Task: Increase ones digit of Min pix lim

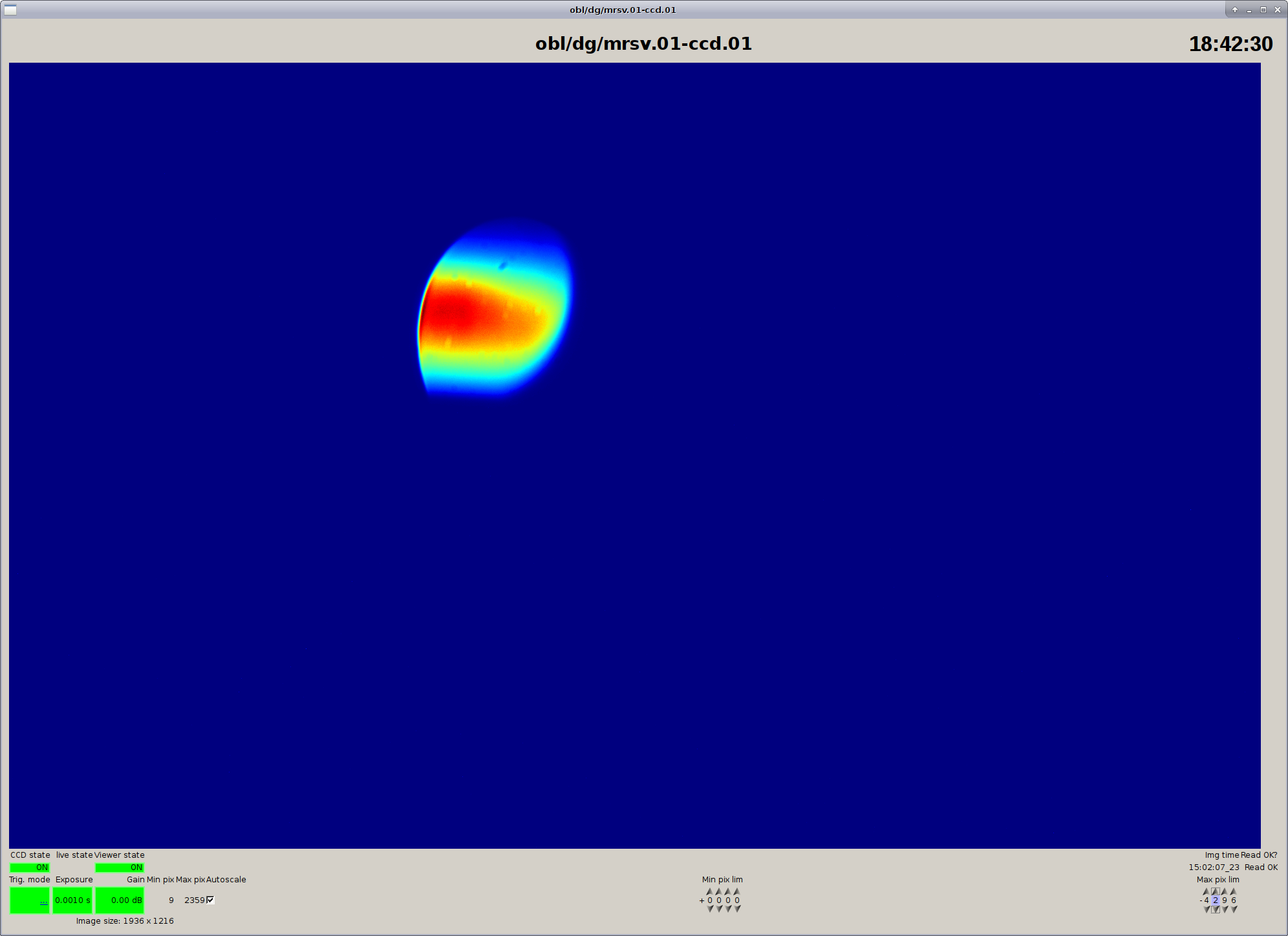Action: click(x=737, y=891)
